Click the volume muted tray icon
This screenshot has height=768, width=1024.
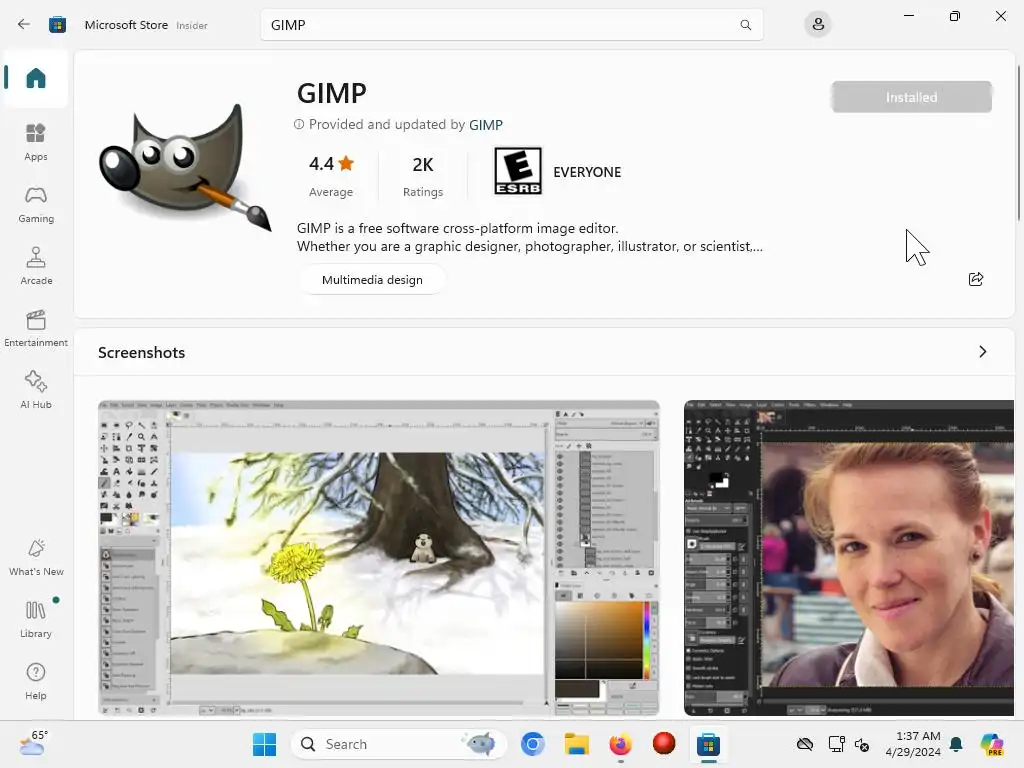point(862,744)
